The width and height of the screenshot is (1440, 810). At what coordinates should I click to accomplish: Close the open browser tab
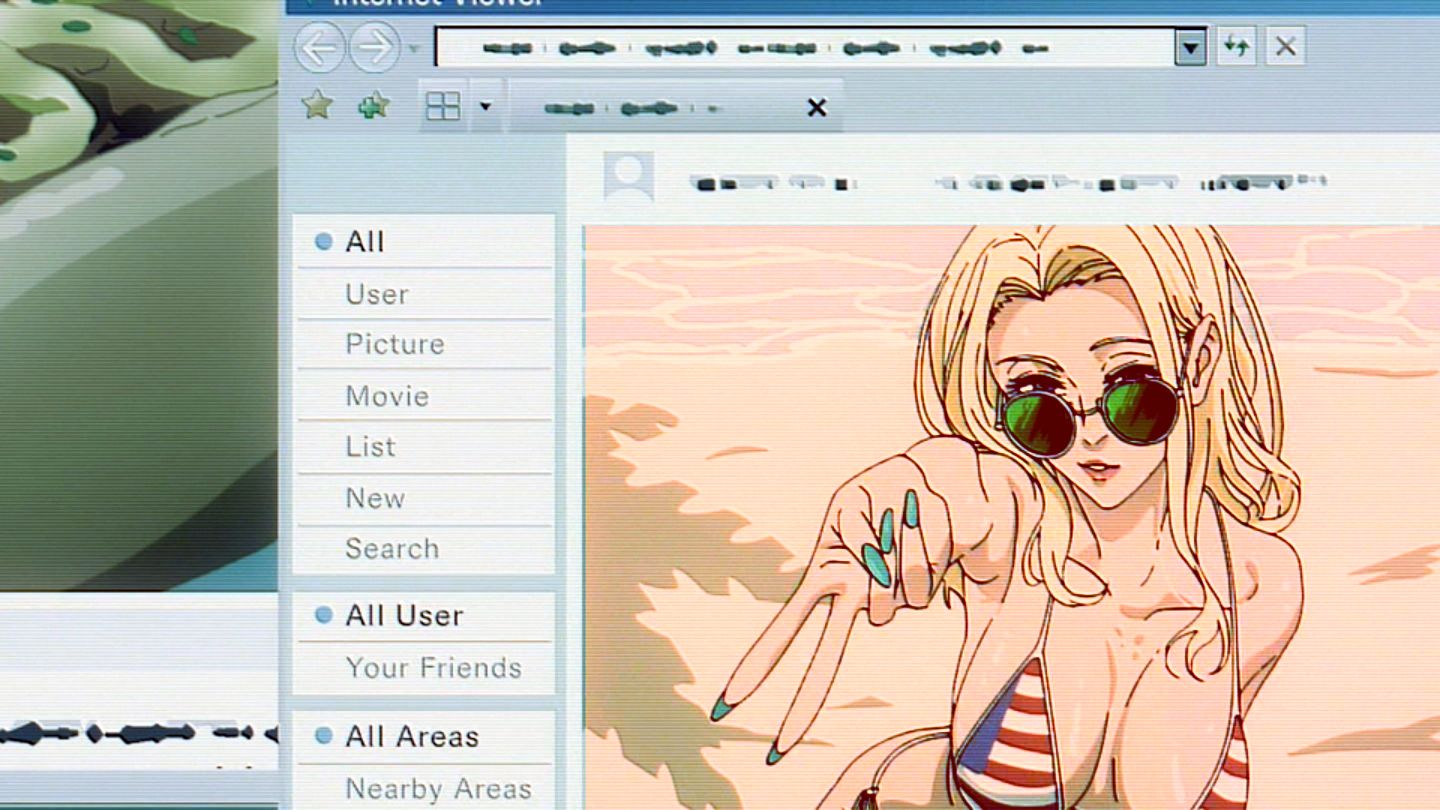pos(817,108)
